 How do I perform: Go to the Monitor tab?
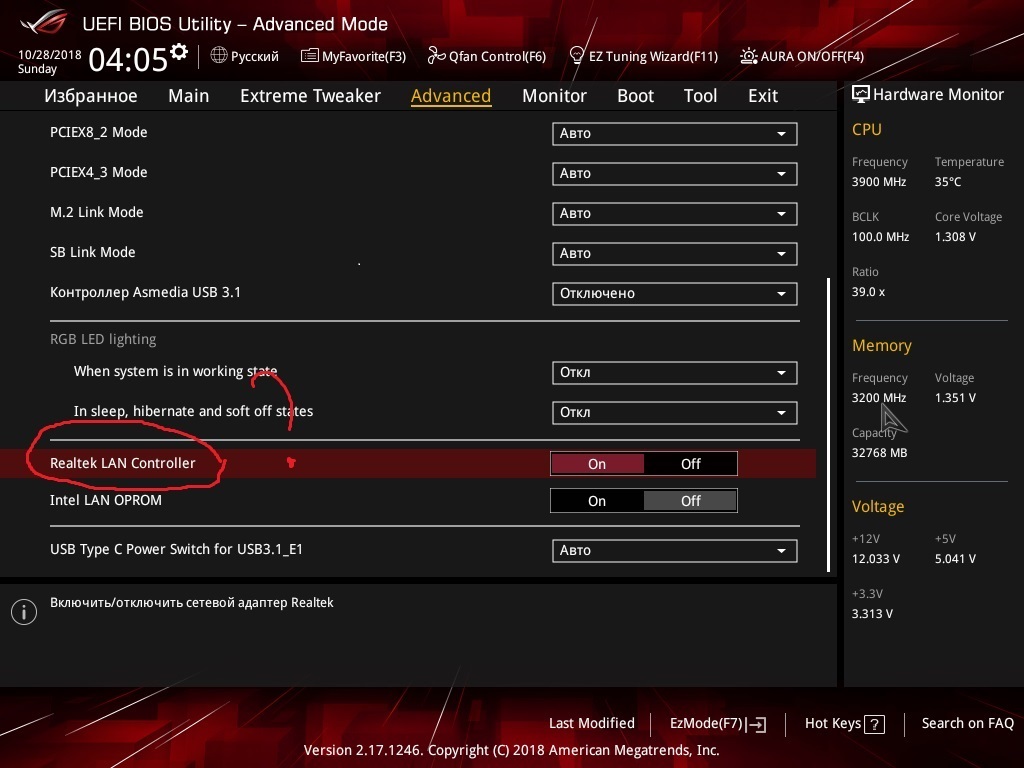tap(554, 96)
